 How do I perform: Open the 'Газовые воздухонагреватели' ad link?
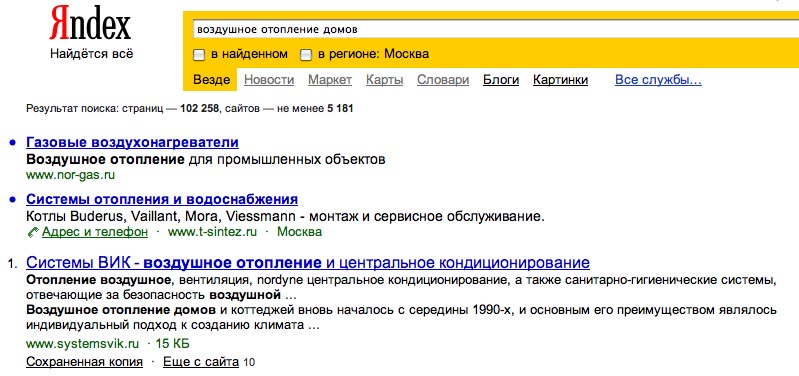tap(132, 142)
